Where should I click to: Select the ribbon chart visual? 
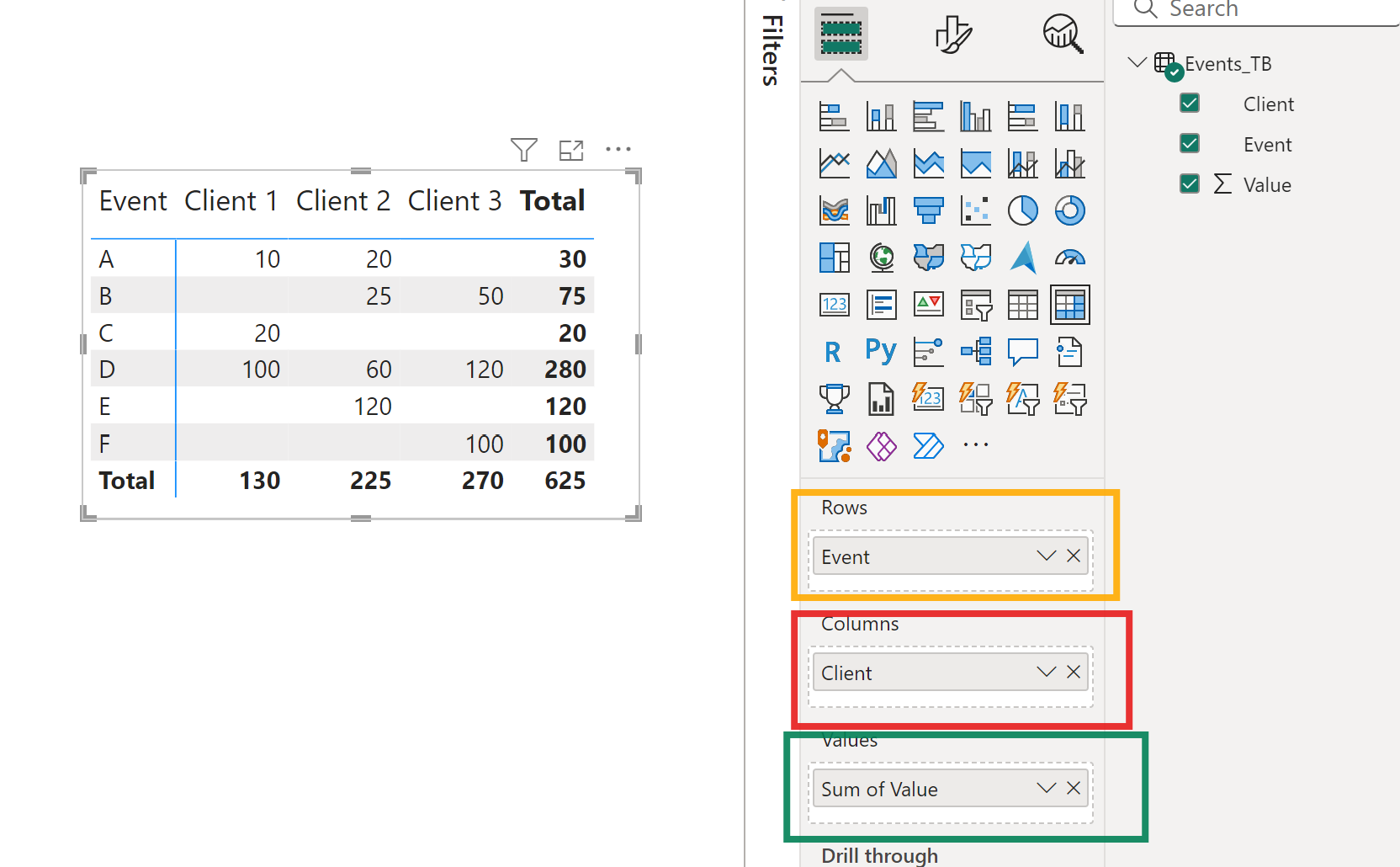point(834,210)
